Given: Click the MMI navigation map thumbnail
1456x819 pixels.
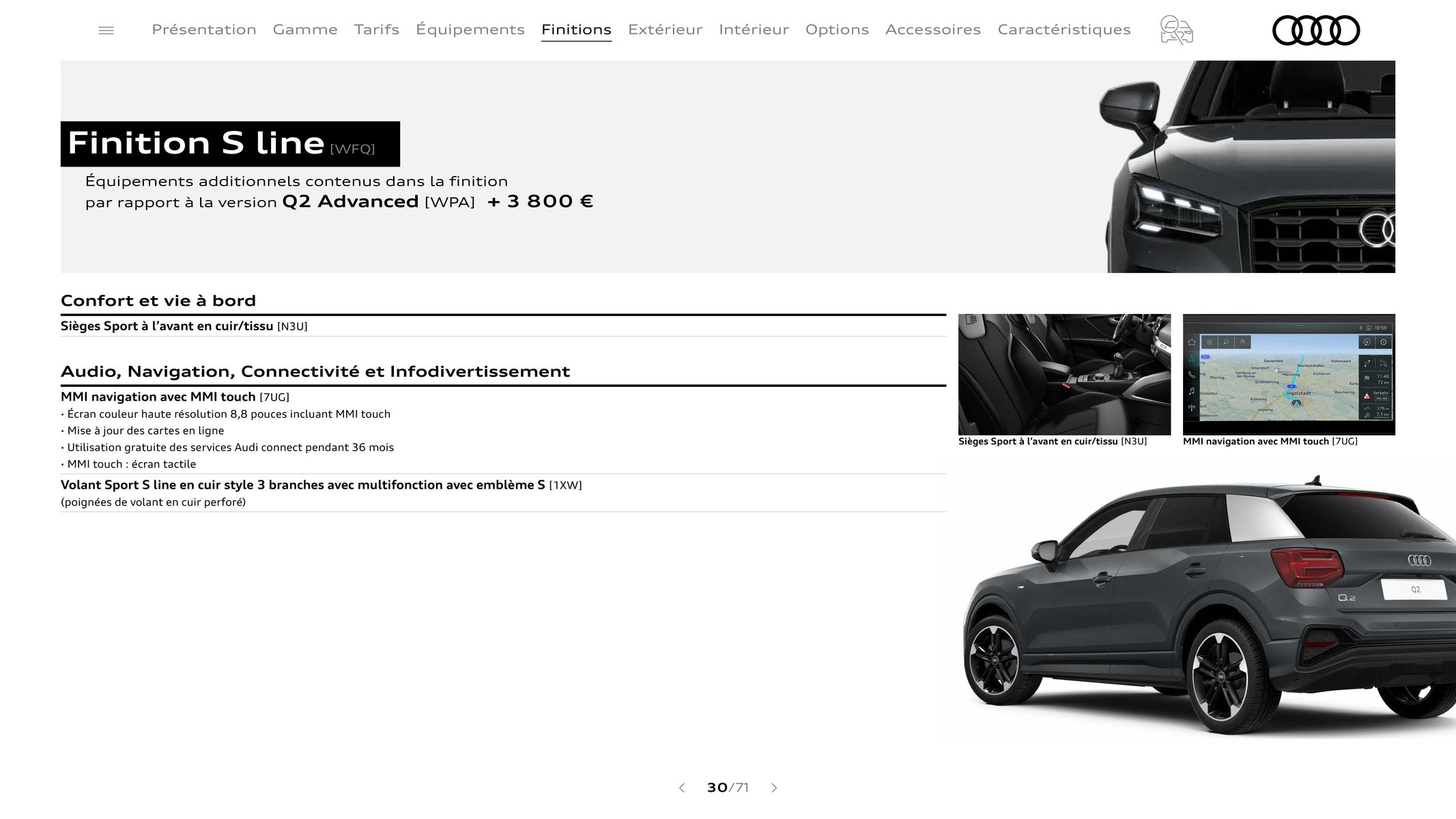Looking at the screenshot, I should (x=1289, y=374).
